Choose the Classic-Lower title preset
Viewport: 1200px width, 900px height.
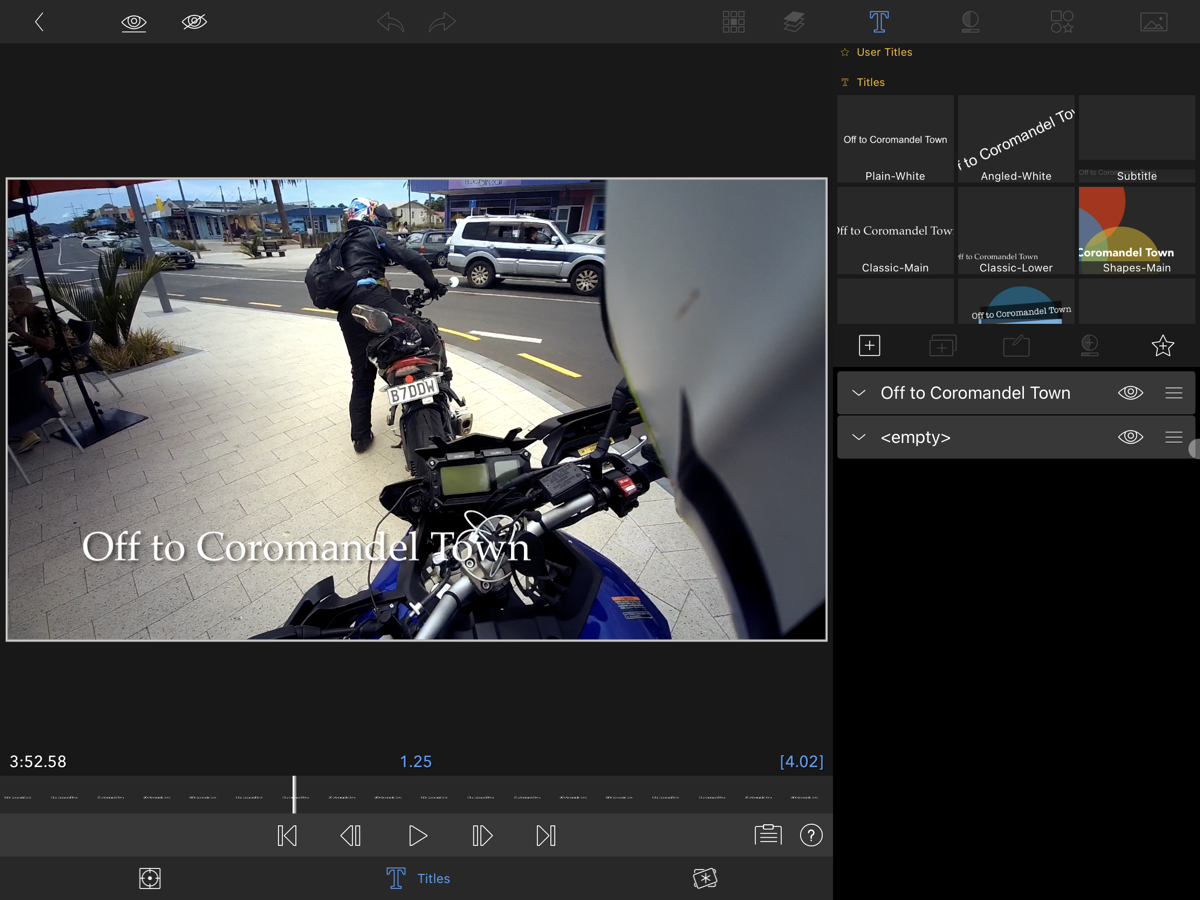(1016, 231)
